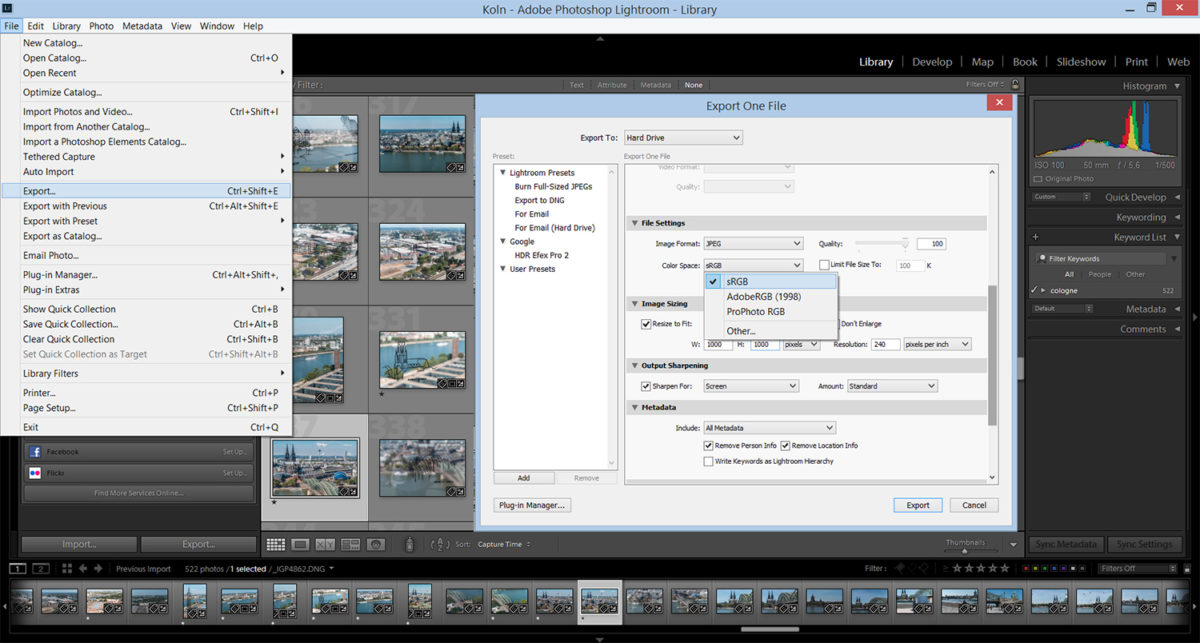Open the Image Format dropdown
Screen dimensions: 1200x643
pos(753,243)
